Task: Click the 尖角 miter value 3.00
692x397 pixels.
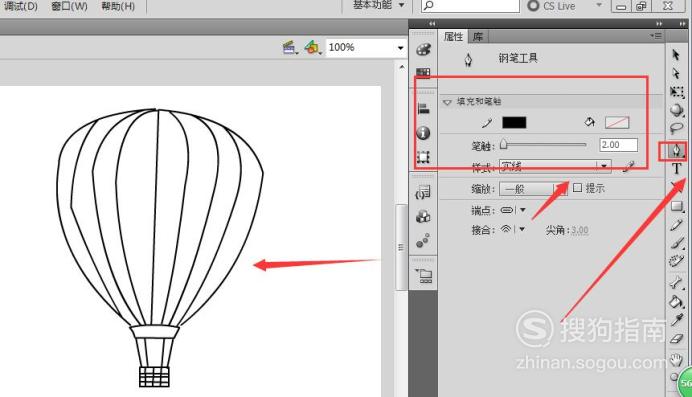Action: (579, 230)
